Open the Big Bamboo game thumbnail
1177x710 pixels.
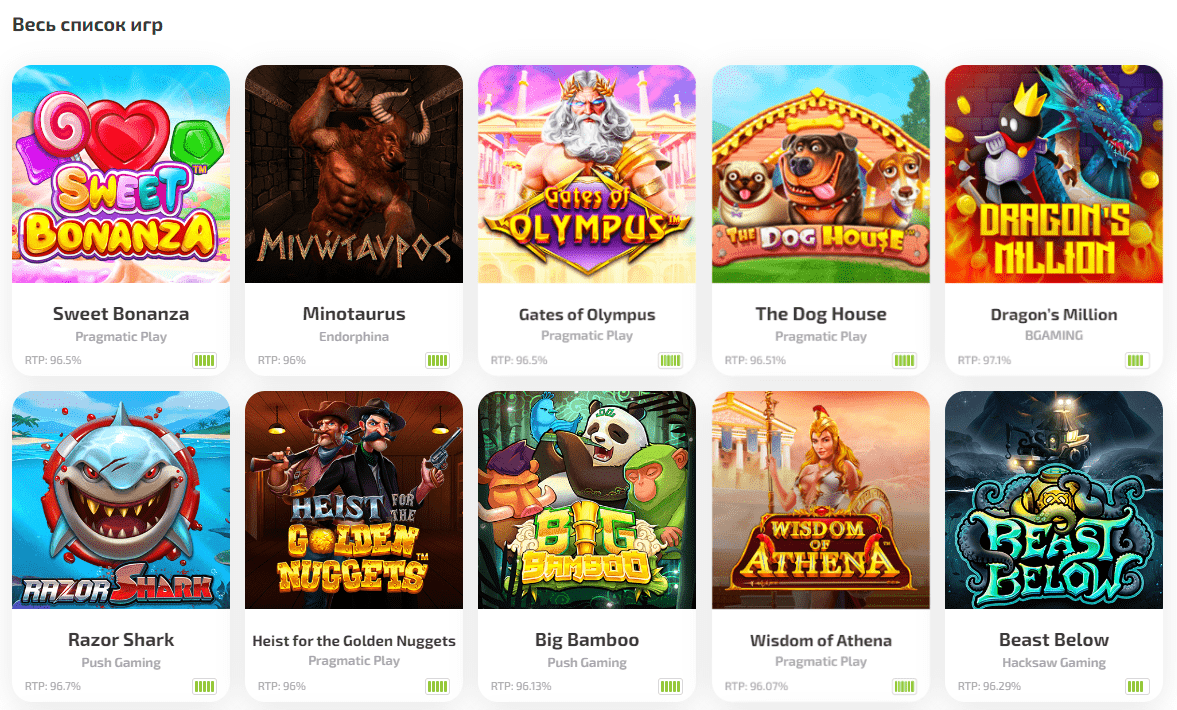(x=587, y=500)
